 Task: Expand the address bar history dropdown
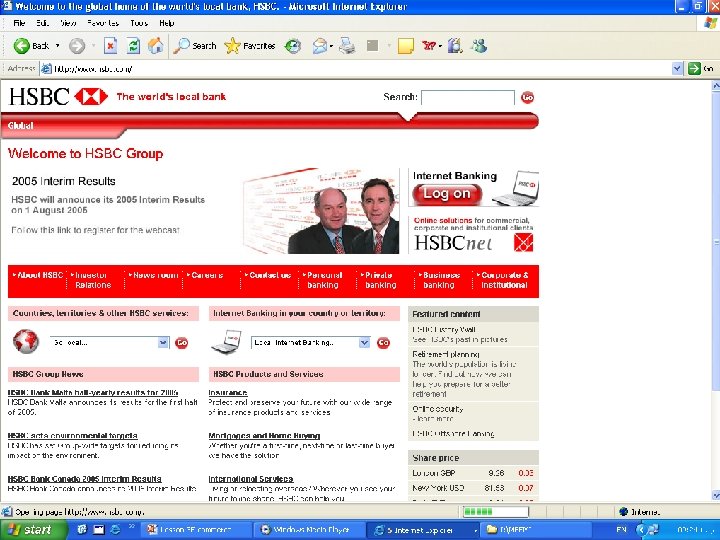[x=677, y=69]
